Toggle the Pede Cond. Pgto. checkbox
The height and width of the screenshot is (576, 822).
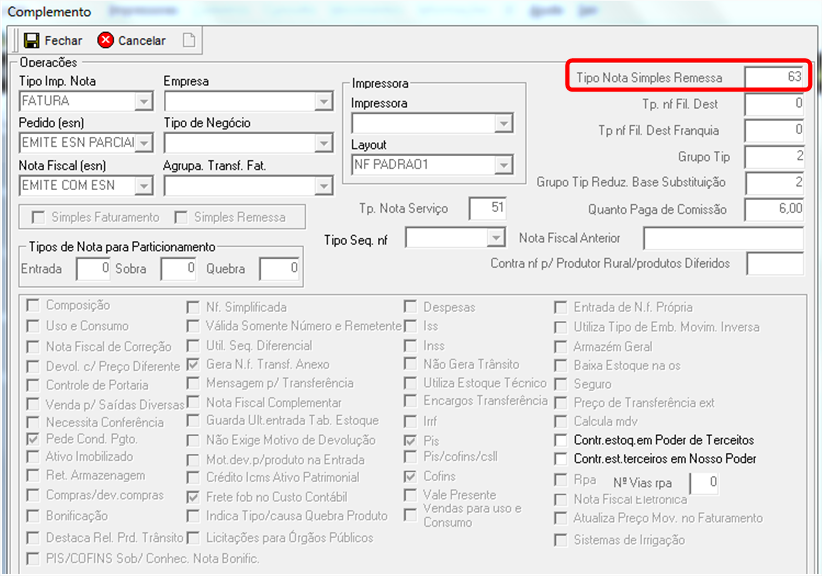click(x=33, y=439)
